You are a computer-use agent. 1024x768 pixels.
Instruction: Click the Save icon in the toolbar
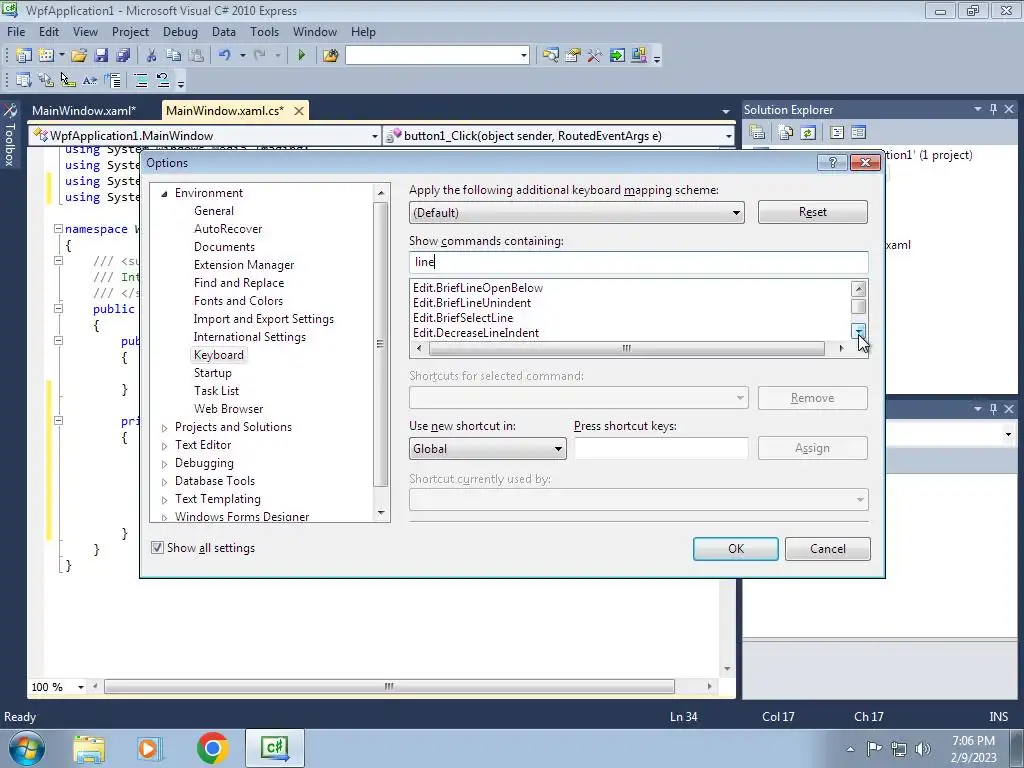click(101, 56)
